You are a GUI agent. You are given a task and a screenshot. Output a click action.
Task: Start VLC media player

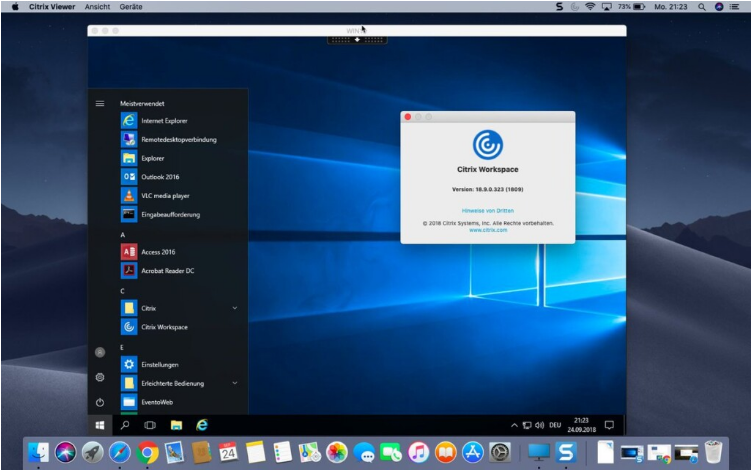(x=165, y=195)
